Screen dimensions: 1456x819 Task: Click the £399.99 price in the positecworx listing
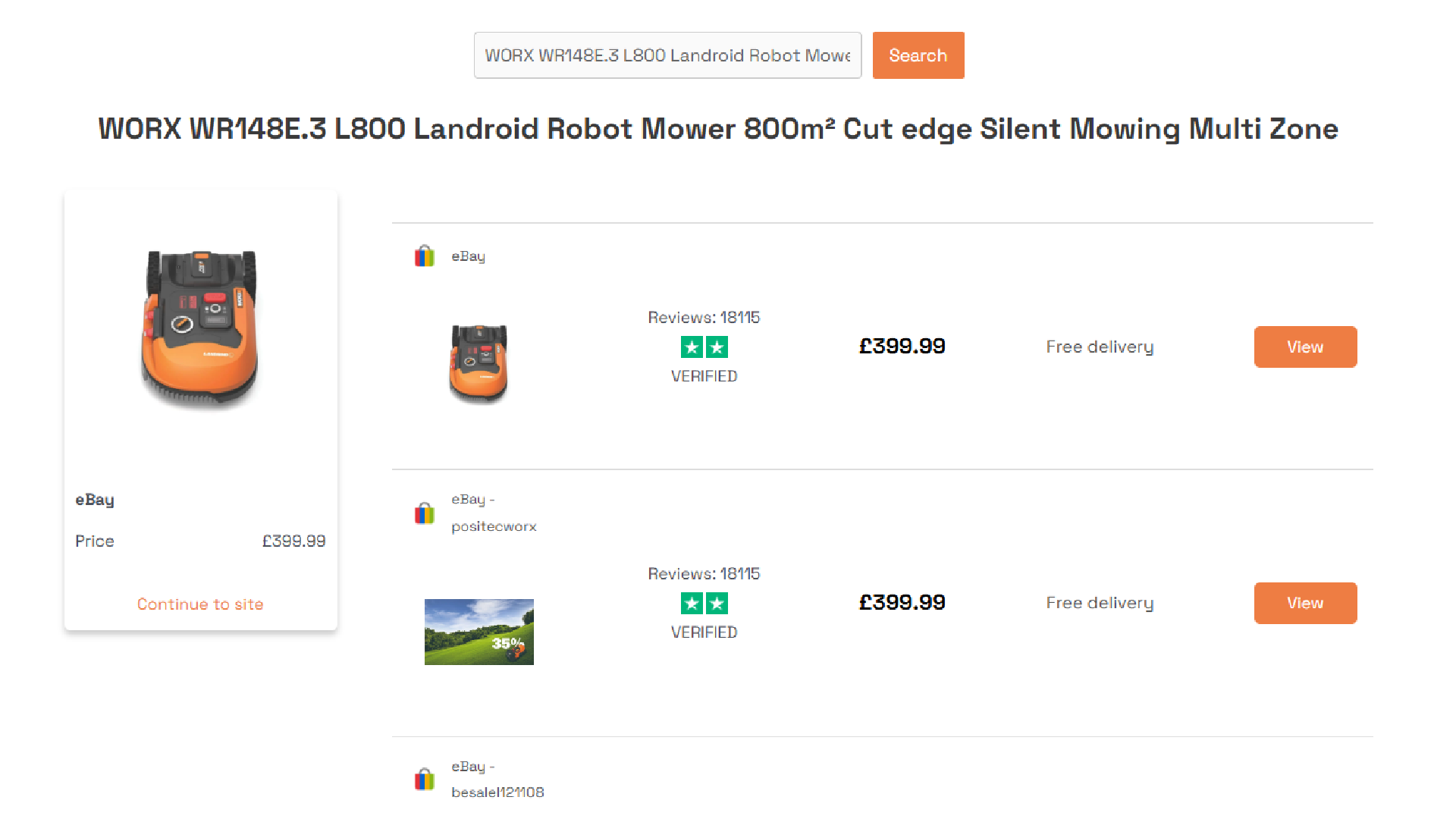pyautogui.click(x=902, y=603)
